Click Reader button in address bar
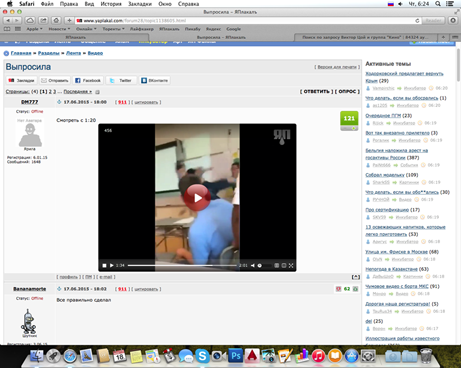461x368 pixels. coord(433,21)
